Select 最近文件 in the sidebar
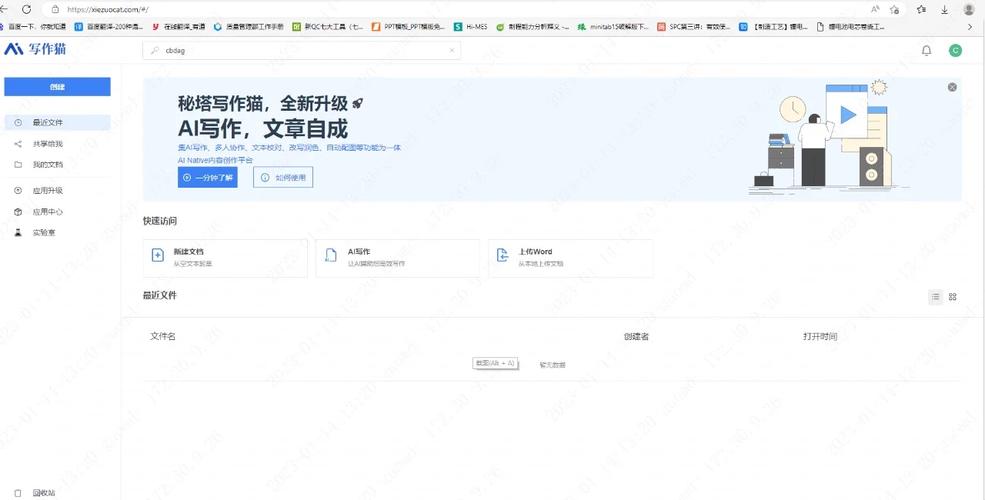Screen dimensions: 985x500 (57, 122)
